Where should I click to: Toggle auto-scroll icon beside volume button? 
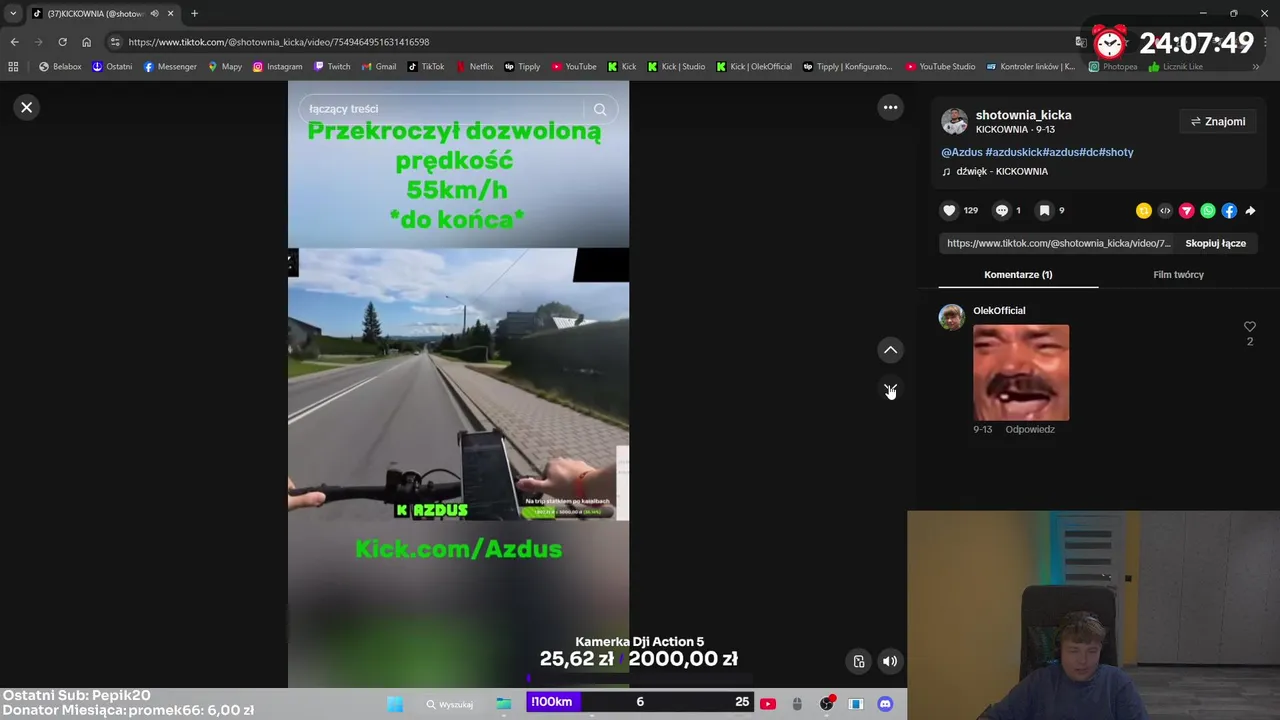858,661
